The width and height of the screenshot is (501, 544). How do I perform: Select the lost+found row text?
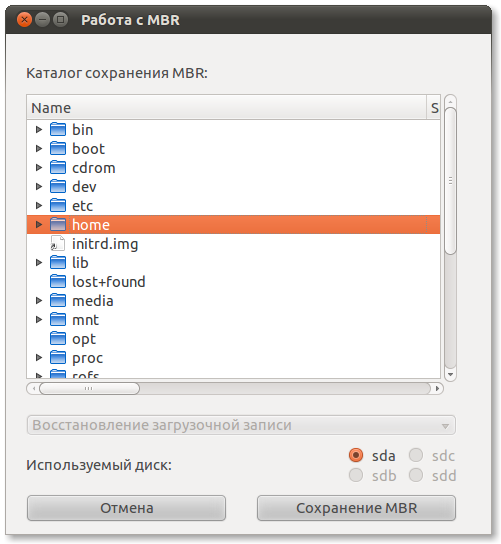(109, 282)
